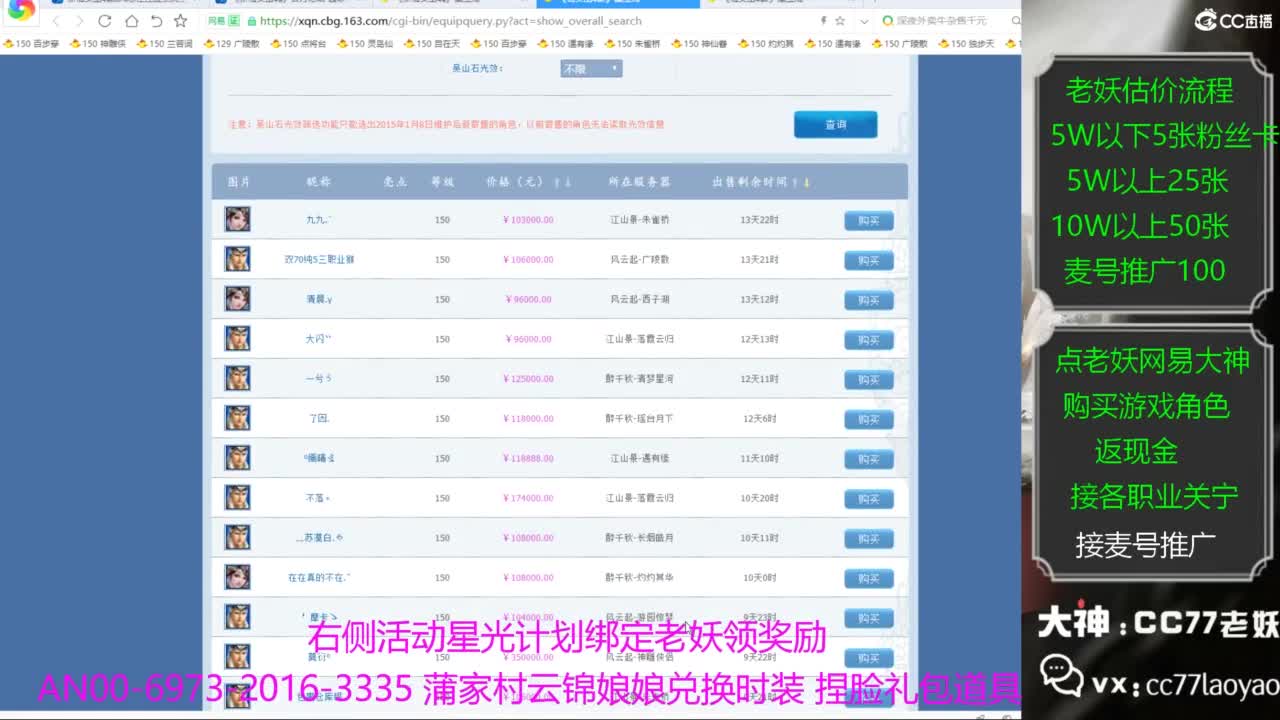
Task: Open the '129 广陵散' bookmark
Action: [x=231, y=44]
